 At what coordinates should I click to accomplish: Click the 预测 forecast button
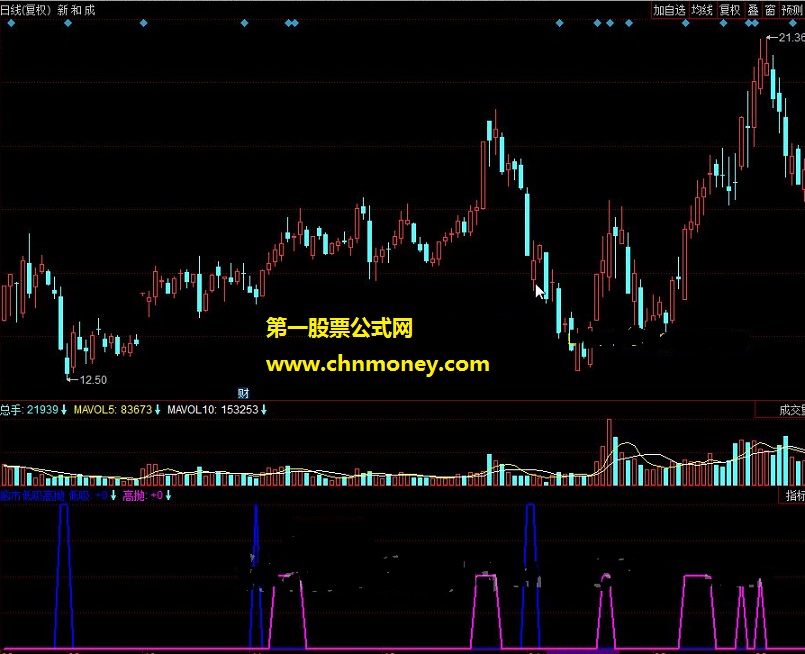792,10
